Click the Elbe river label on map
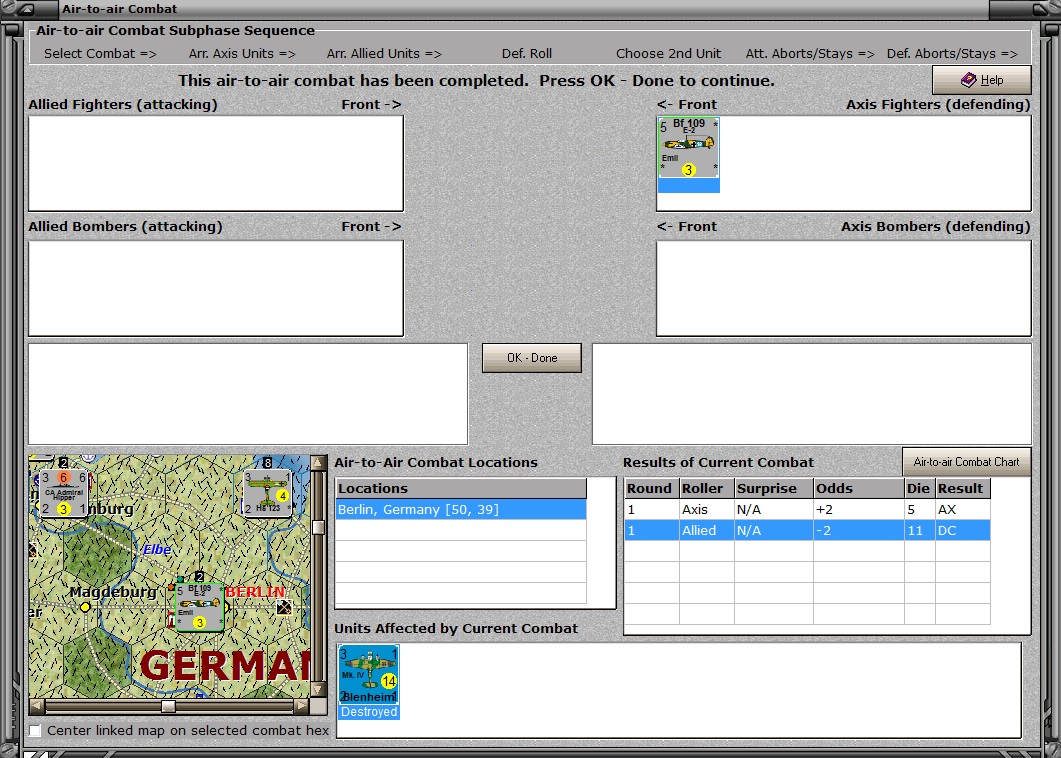The image size is (1061, 758). (157, 550)
